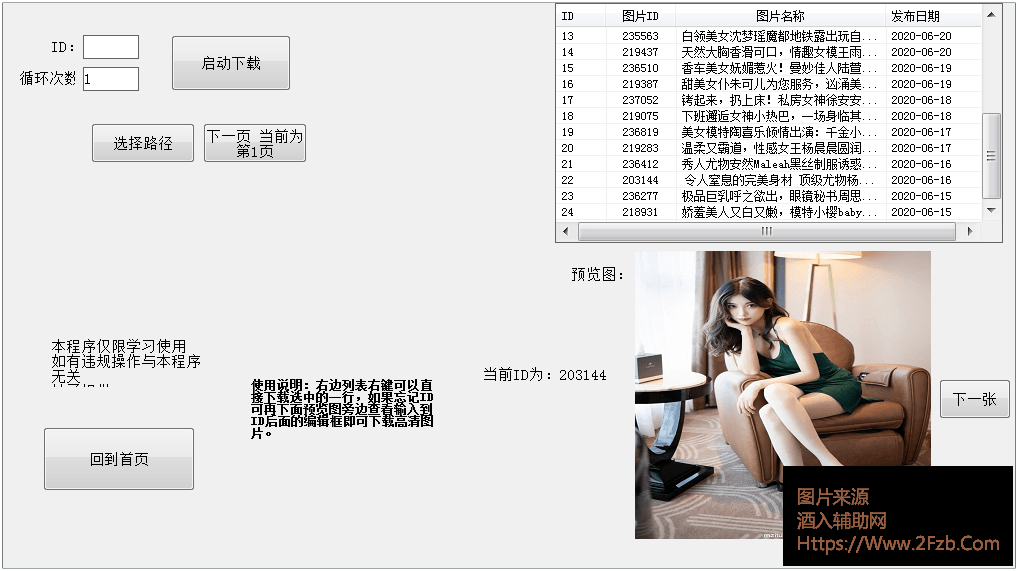Select row with image ID 203144
The image size is (1018, 571).
769,180
